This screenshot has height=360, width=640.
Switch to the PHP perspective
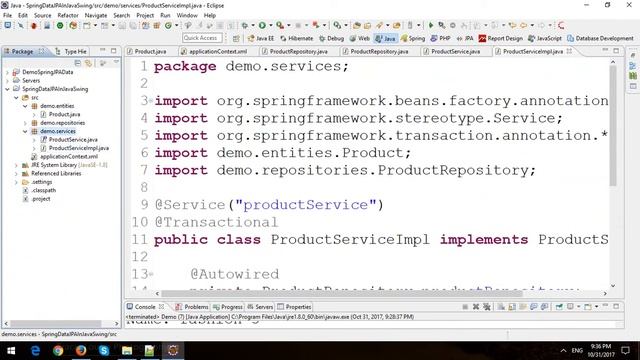click(x=440, y=38)
